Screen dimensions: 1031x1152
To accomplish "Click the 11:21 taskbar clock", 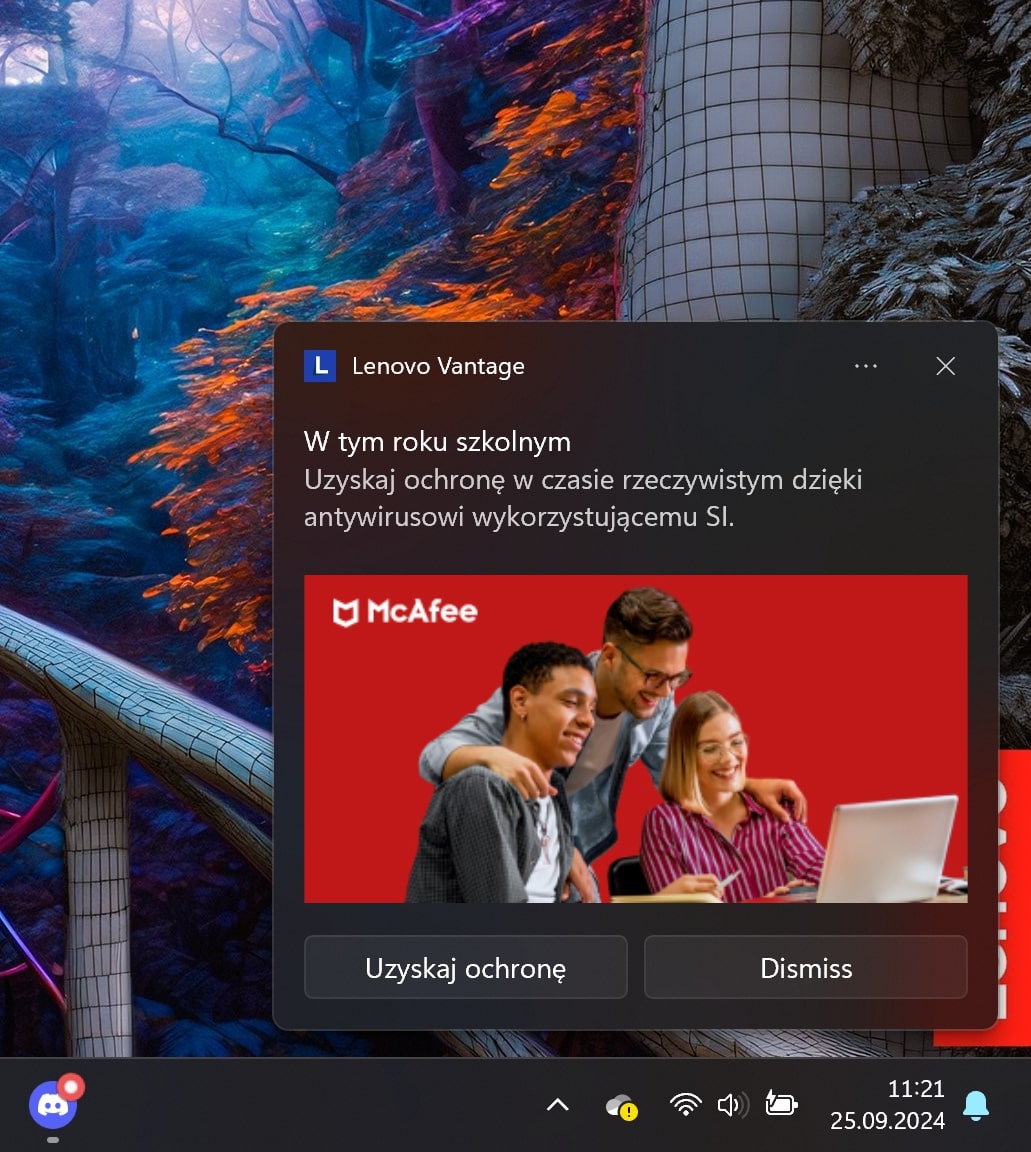I will pyautogui.click(x=915, y=1089).
